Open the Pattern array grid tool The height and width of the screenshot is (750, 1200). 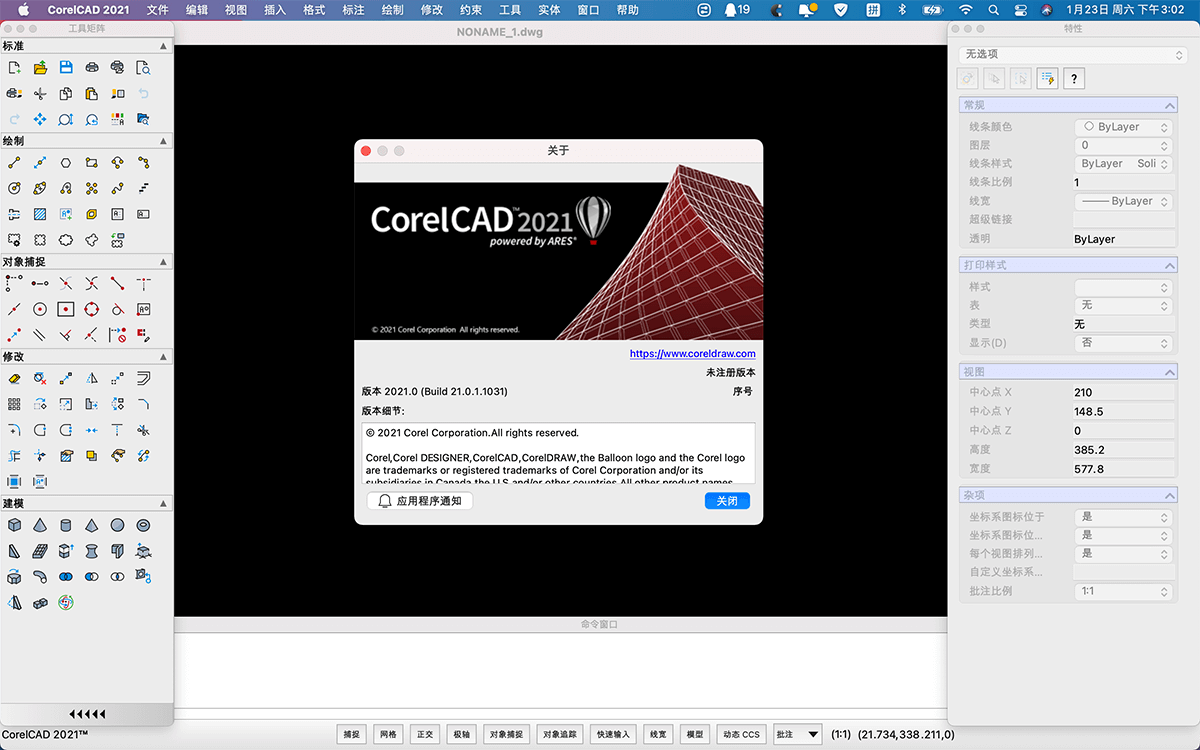point(14,404)
